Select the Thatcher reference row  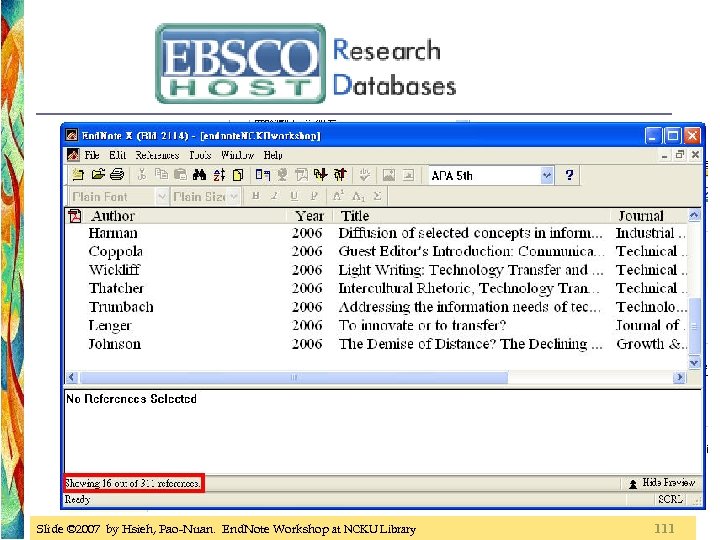pos(377,288)
